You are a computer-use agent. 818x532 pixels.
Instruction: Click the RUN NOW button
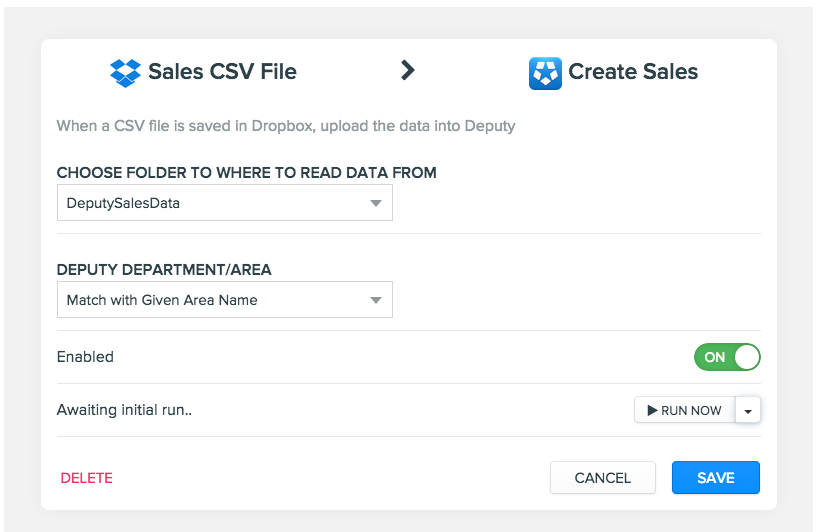(684, 410)
